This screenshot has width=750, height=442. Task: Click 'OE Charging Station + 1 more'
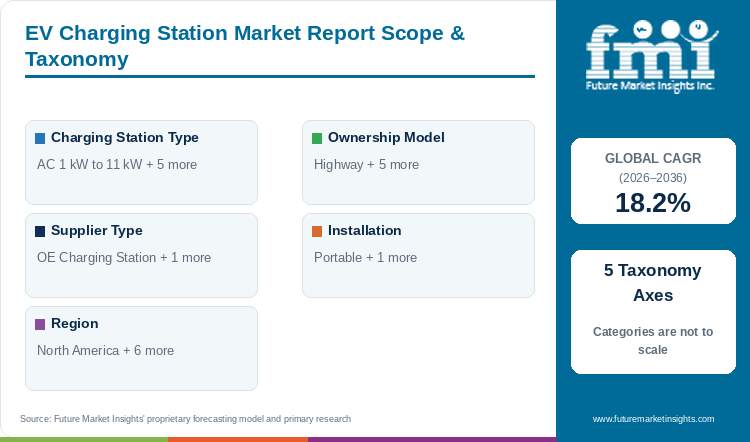coord(124,257)
